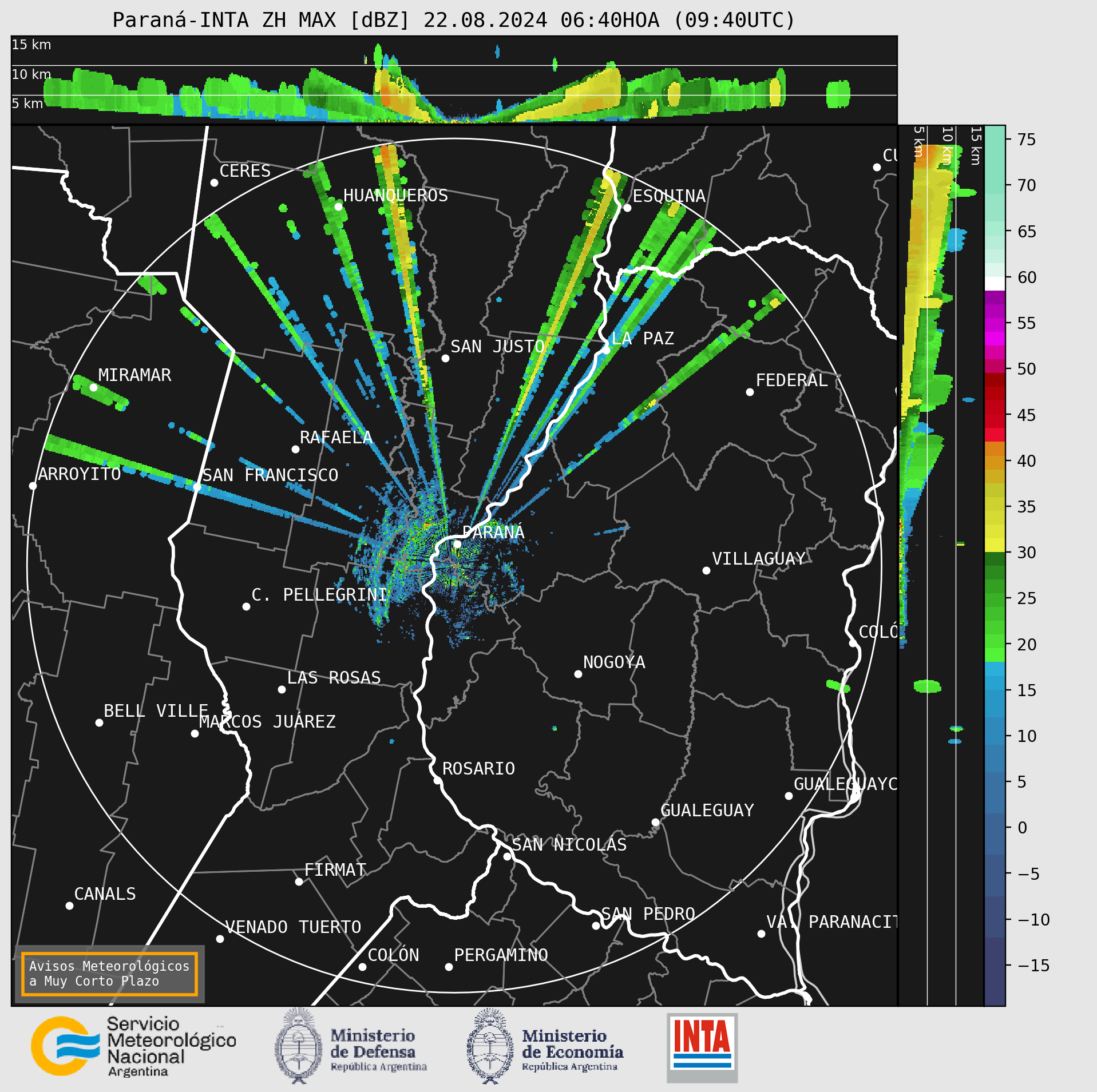
Task: Click the HUANQUEROS city marker dot
Action: click(338, 207)
